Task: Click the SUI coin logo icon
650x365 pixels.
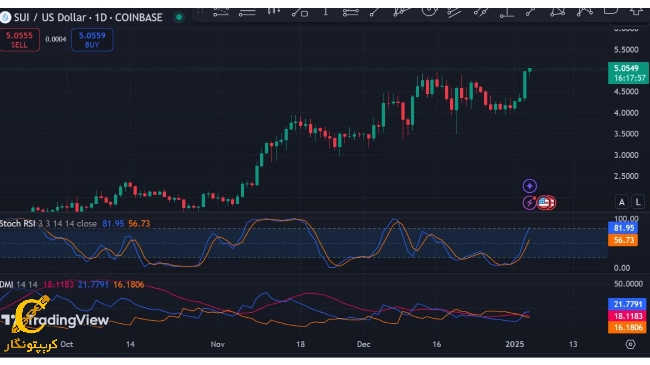Action: 5,17
